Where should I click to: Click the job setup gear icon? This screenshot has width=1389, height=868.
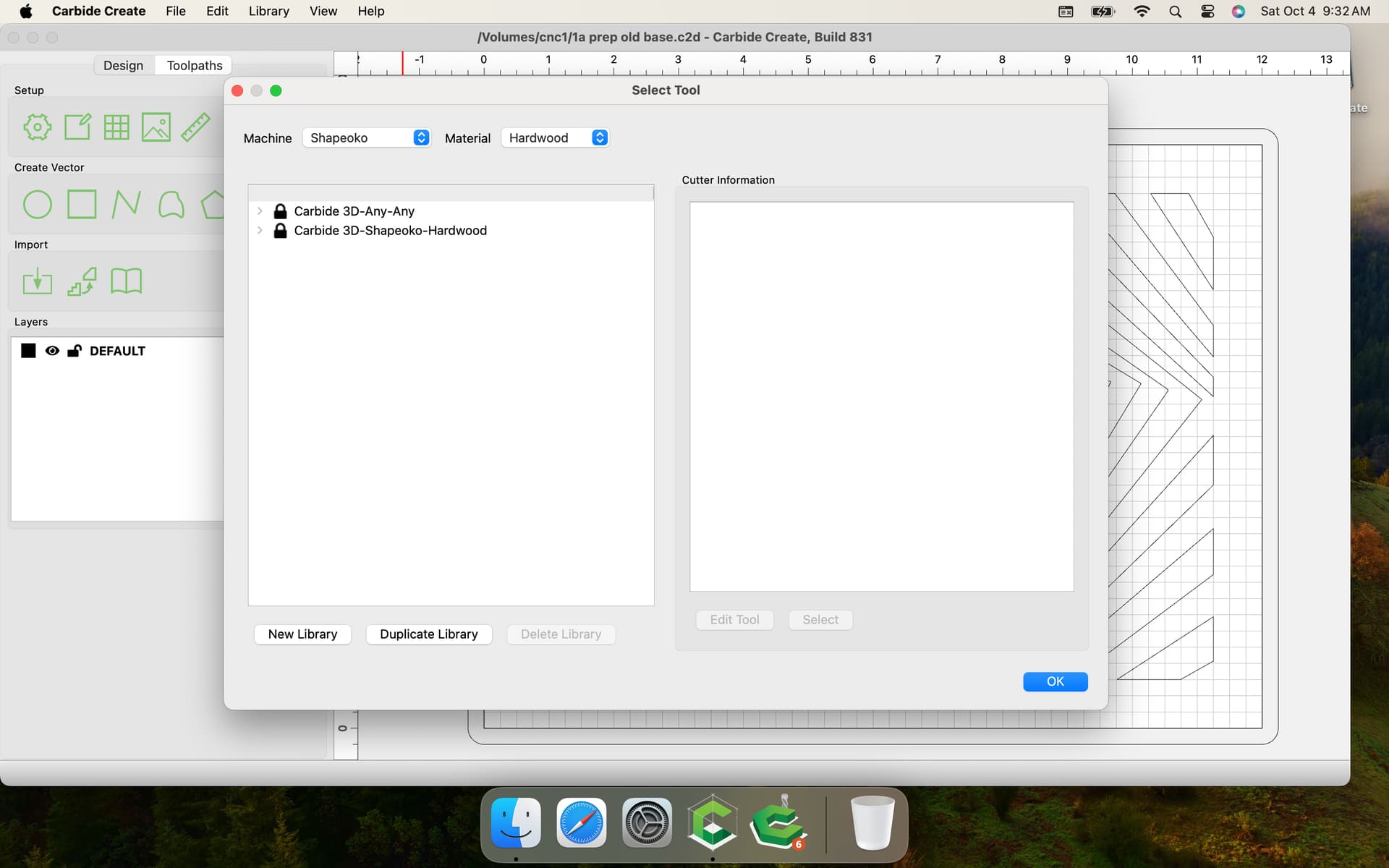point(37,127)
